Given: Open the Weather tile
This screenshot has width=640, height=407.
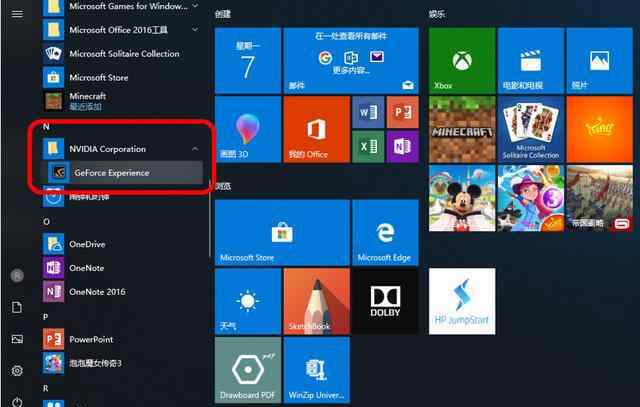Looking at the screenshot, I should (248, 301).
